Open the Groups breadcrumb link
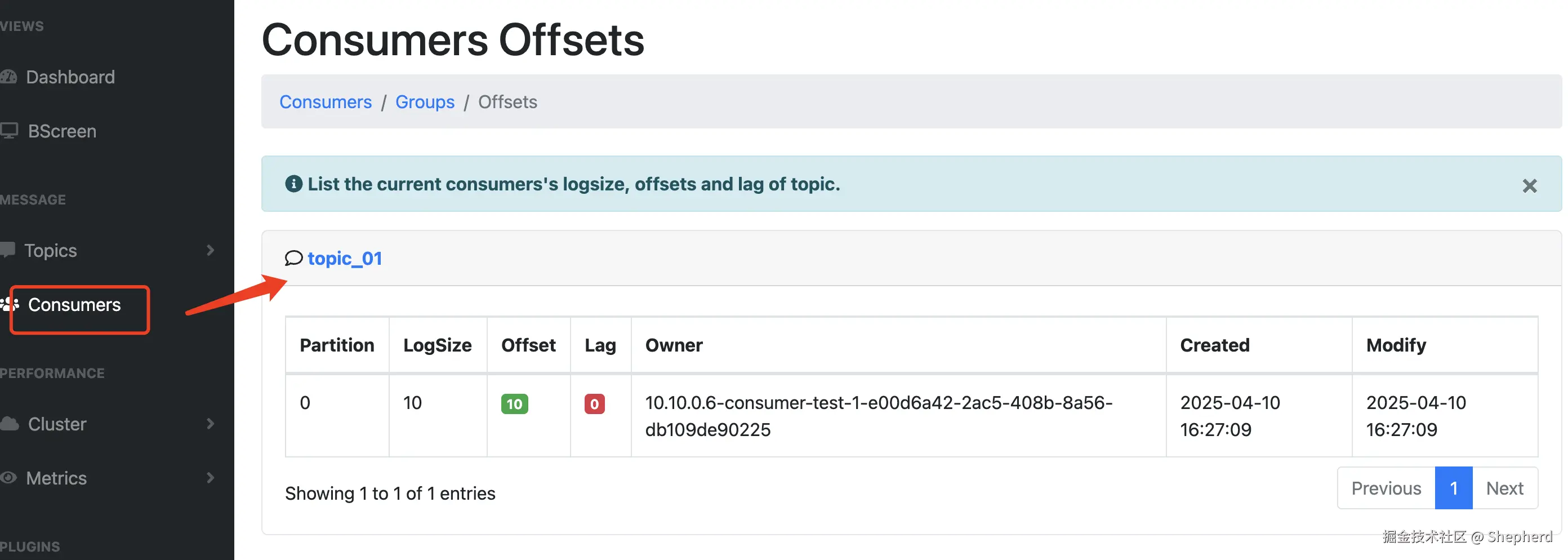1568x560 pixels. [x=425, y=101]
